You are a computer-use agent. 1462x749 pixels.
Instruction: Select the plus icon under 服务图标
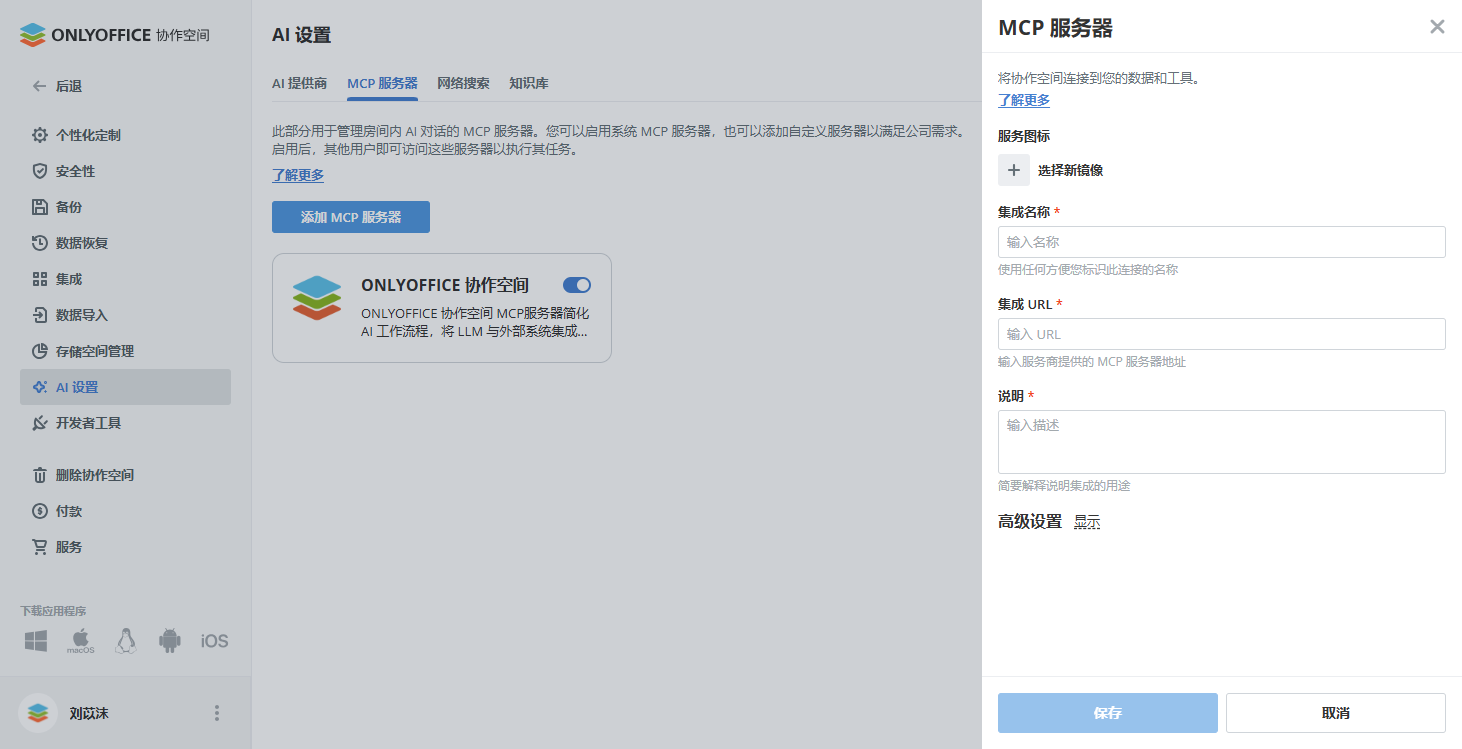(1013, 170)
